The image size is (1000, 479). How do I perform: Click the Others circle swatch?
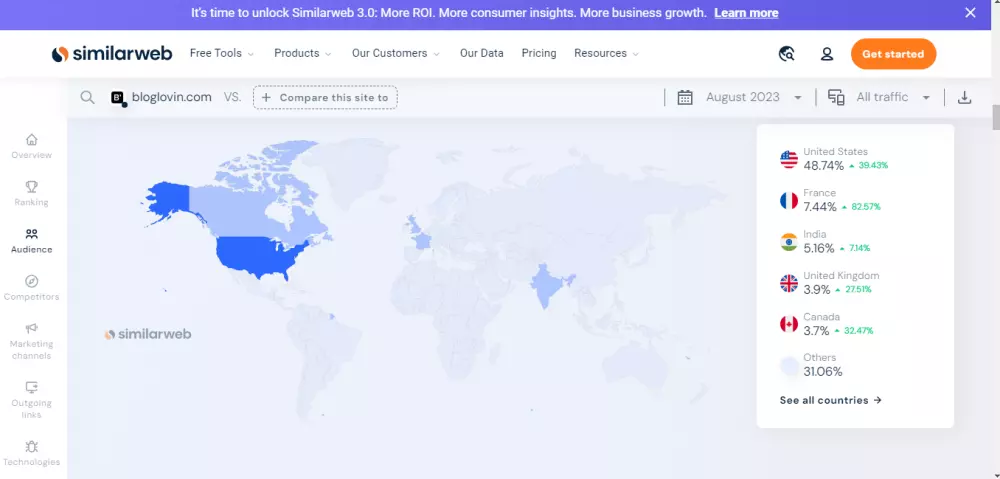[x=789, y=365]
